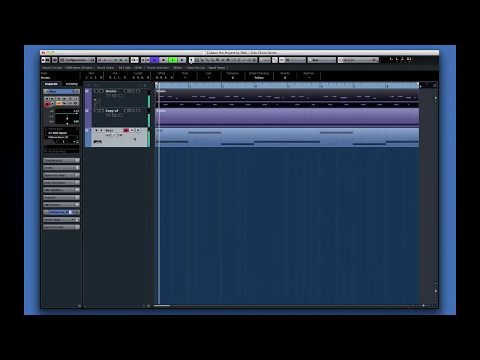Click the Global Transpose Follow value
The width and height of the screenshot is (480, 360).
point(259,78)
